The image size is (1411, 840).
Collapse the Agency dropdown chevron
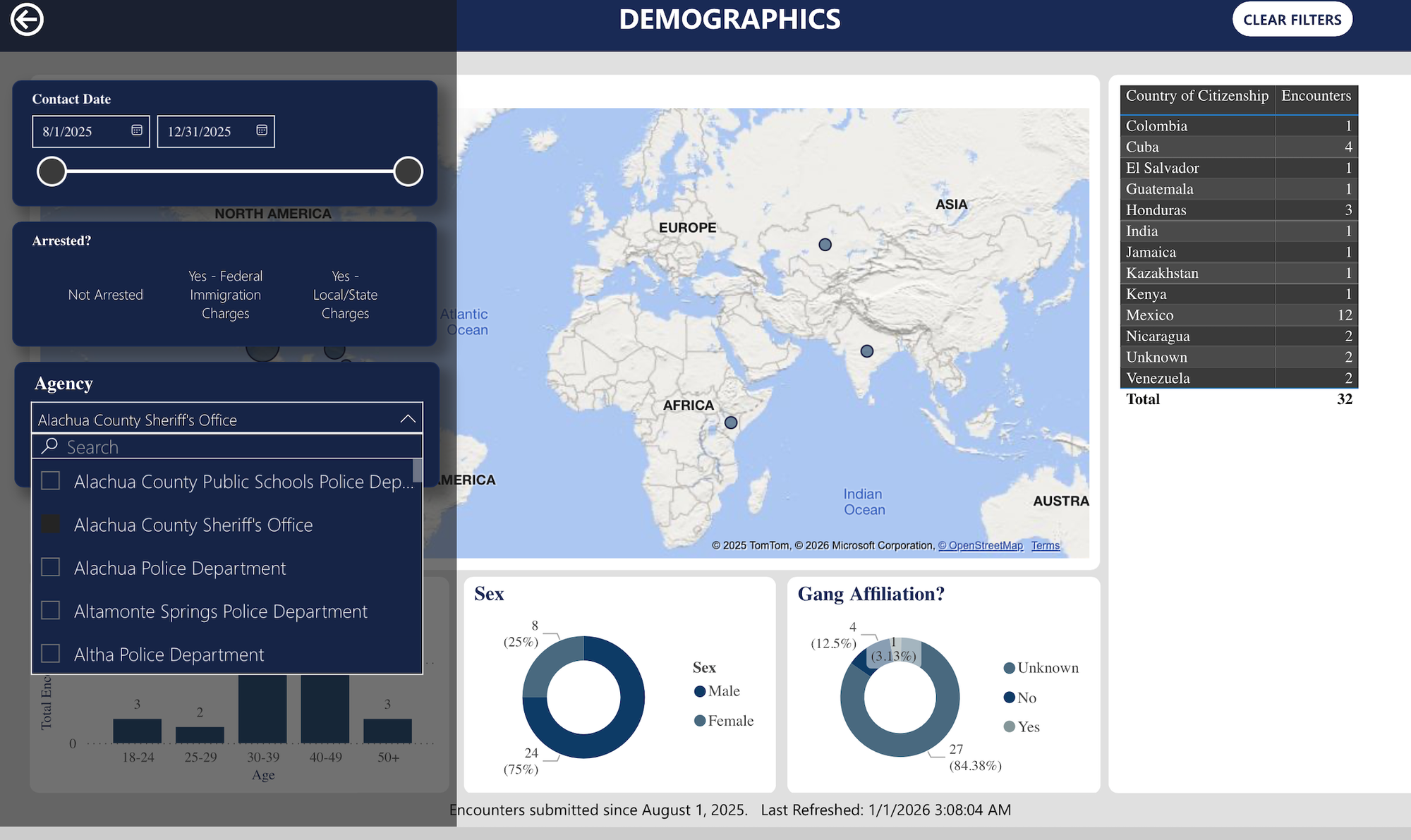[408, 419]
